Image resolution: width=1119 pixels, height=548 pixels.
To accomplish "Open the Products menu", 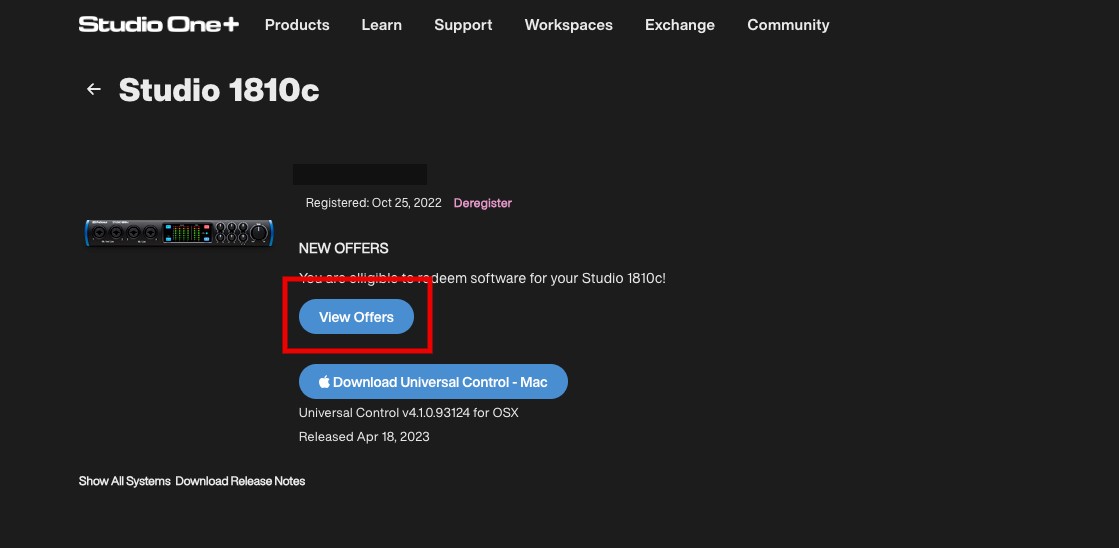I will click(x=297, y=25).
